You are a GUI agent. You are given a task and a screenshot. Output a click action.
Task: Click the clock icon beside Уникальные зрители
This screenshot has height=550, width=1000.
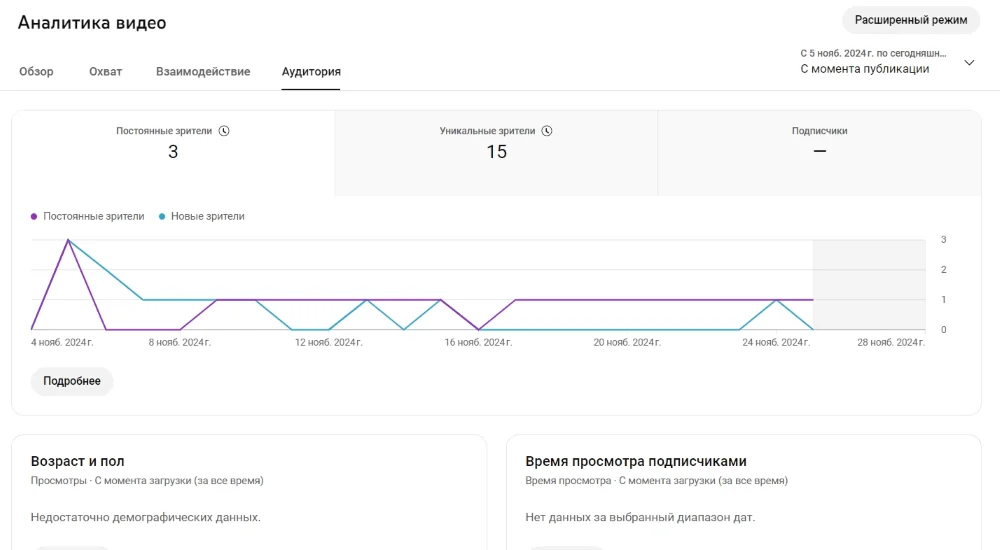point(547,131)
